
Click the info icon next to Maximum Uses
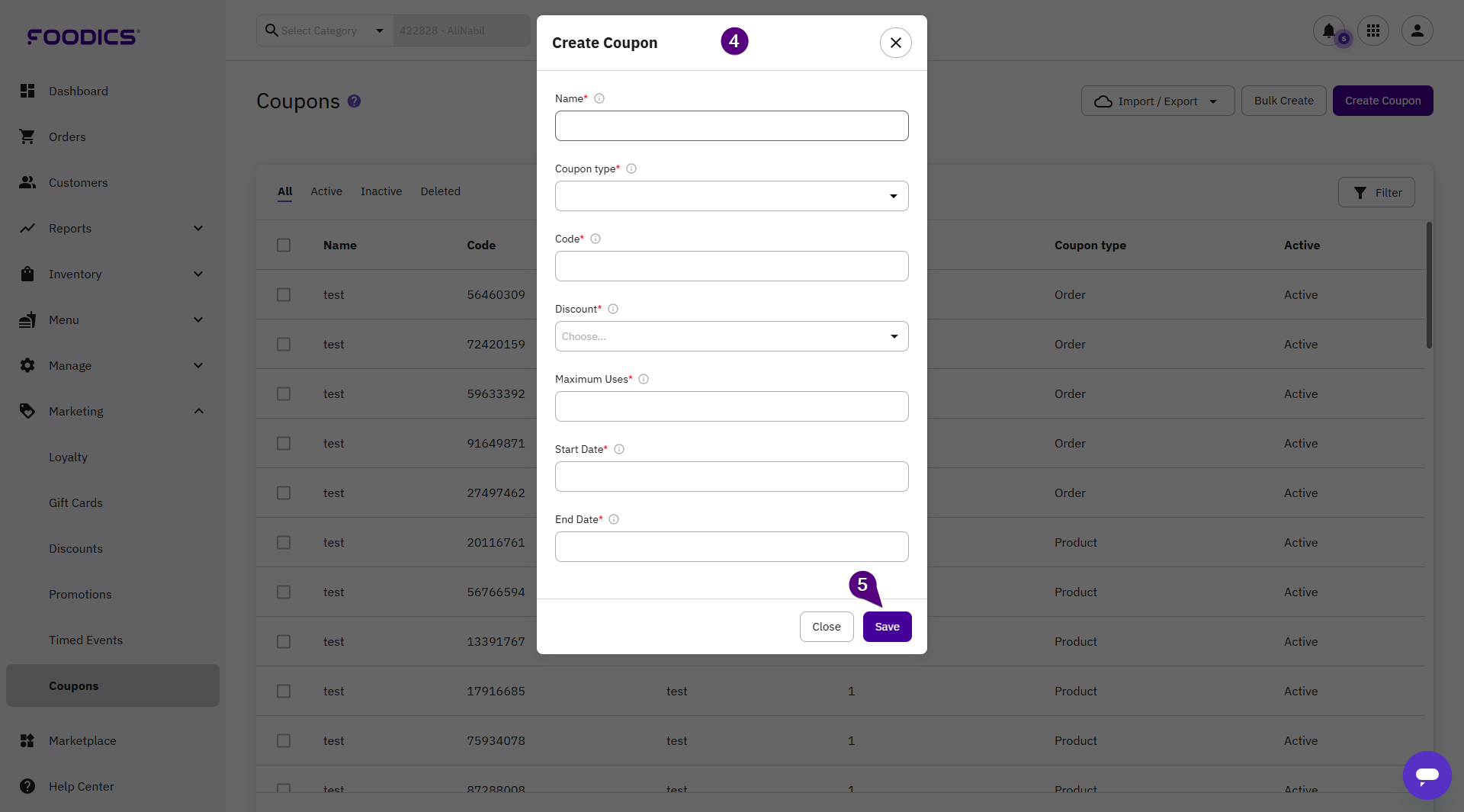(644, 379)
